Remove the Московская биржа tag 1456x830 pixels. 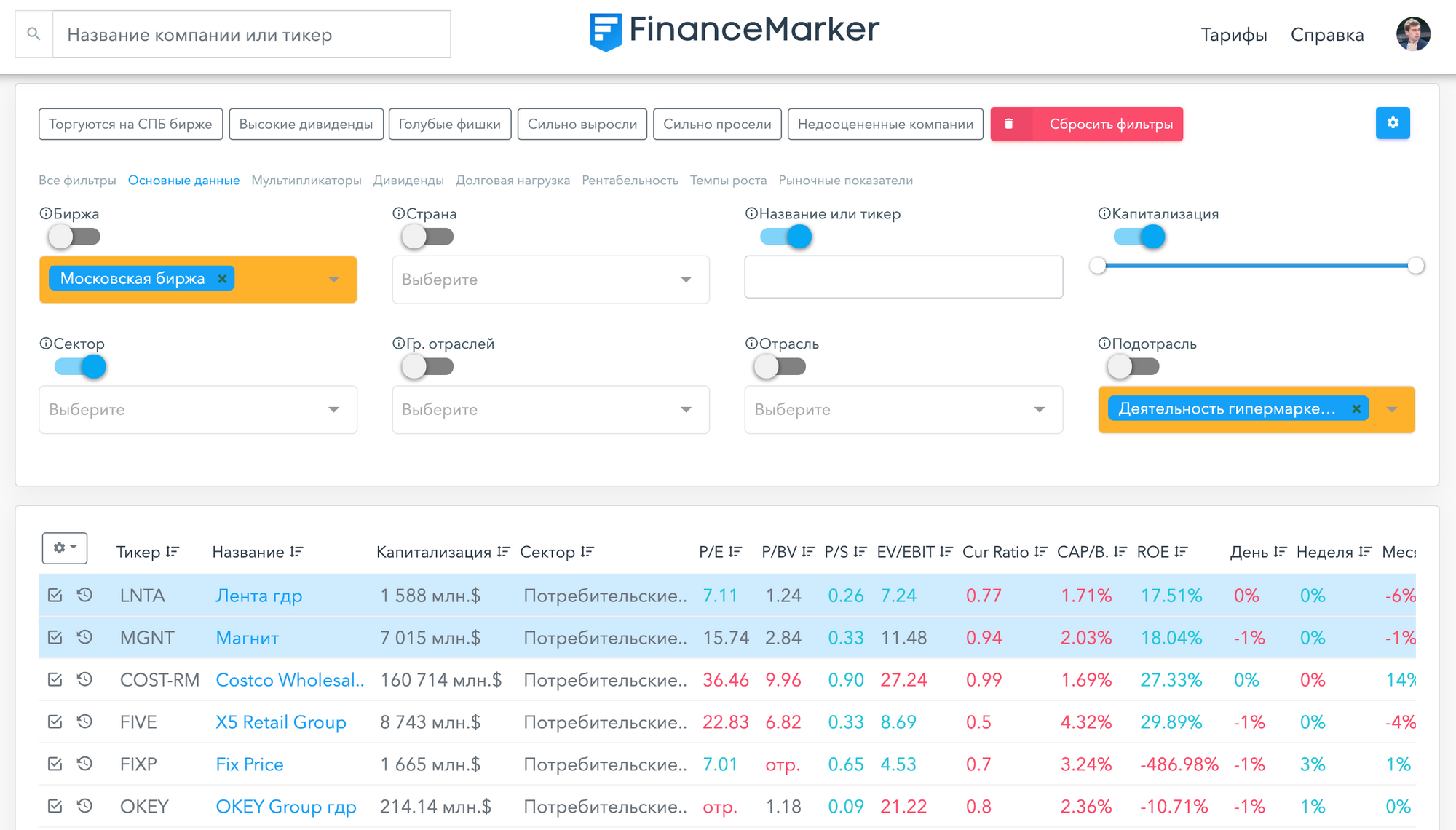[223, 278]
